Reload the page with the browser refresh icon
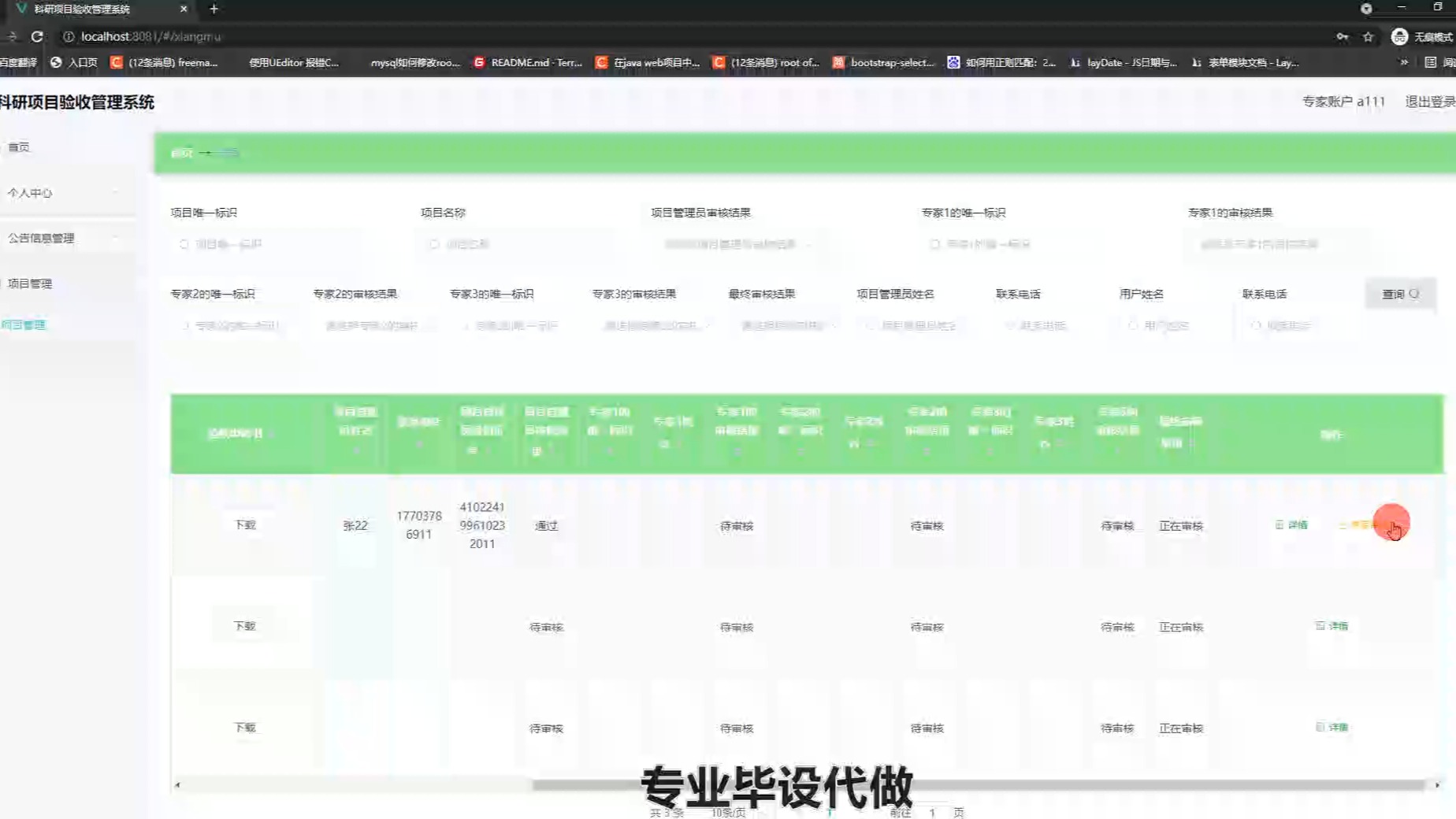This screenshot has width=1456, height=819. [37, 36]
